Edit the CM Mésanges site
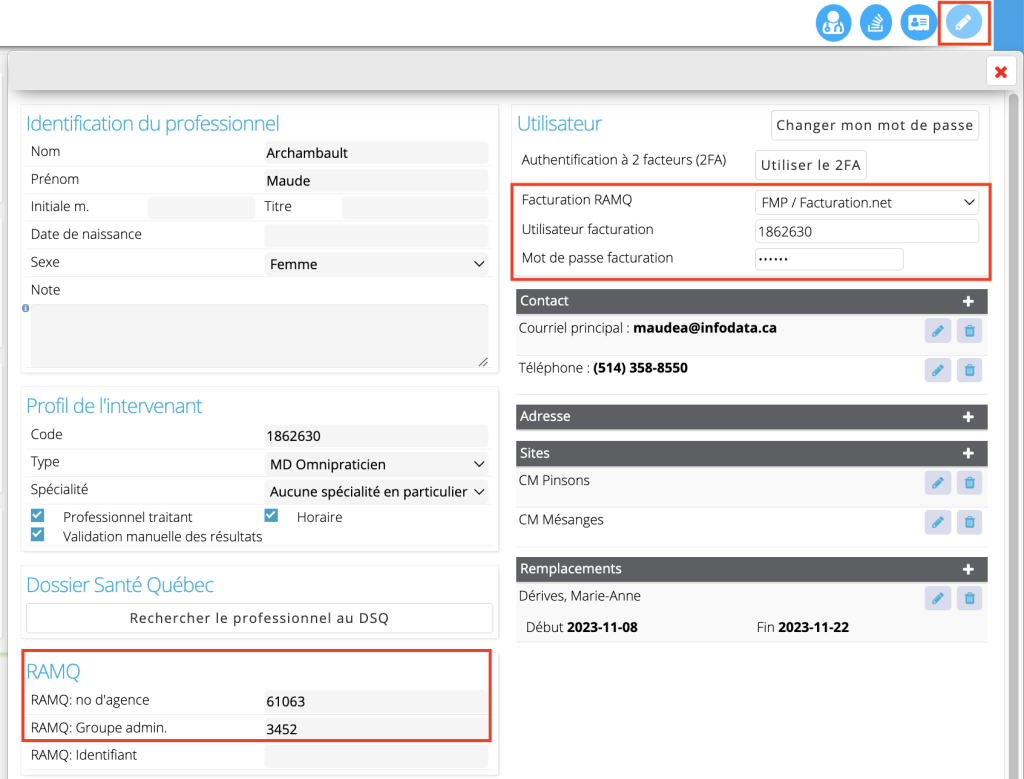 tap(938, 522)
